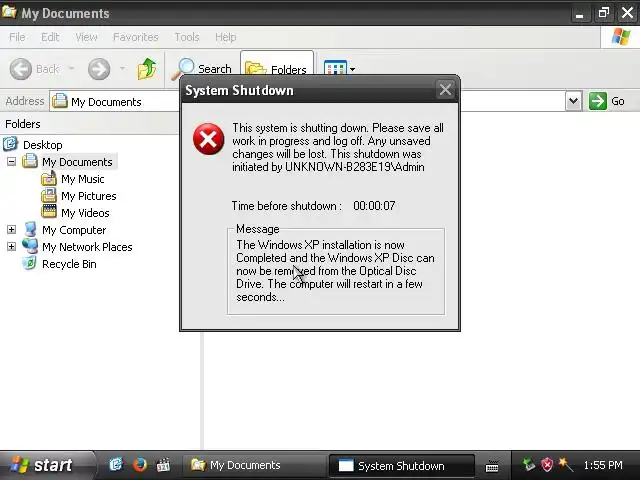Select the My Music folder
This screenshot has height=480, width=640.
click(x=82, y=179)
